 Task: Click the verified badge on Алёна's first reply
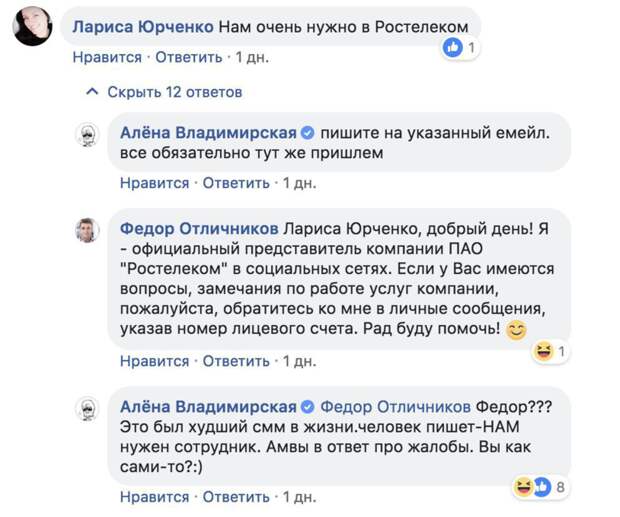tap(307, 132)
